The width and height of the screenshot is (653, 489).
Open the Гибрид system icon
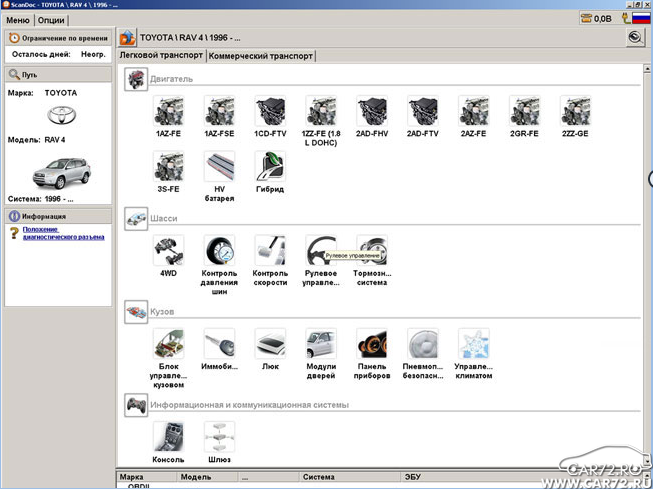pos(270,166)
